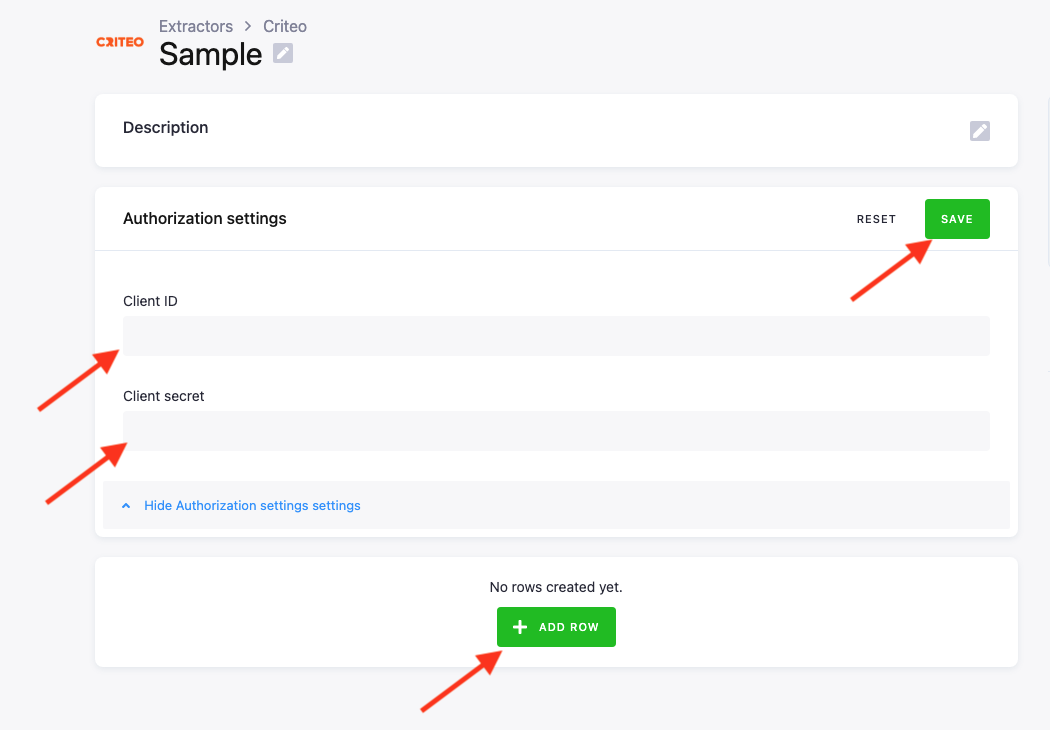
Task: Click the 'No rows created yet.' text
Action: (x=556, y=587)
